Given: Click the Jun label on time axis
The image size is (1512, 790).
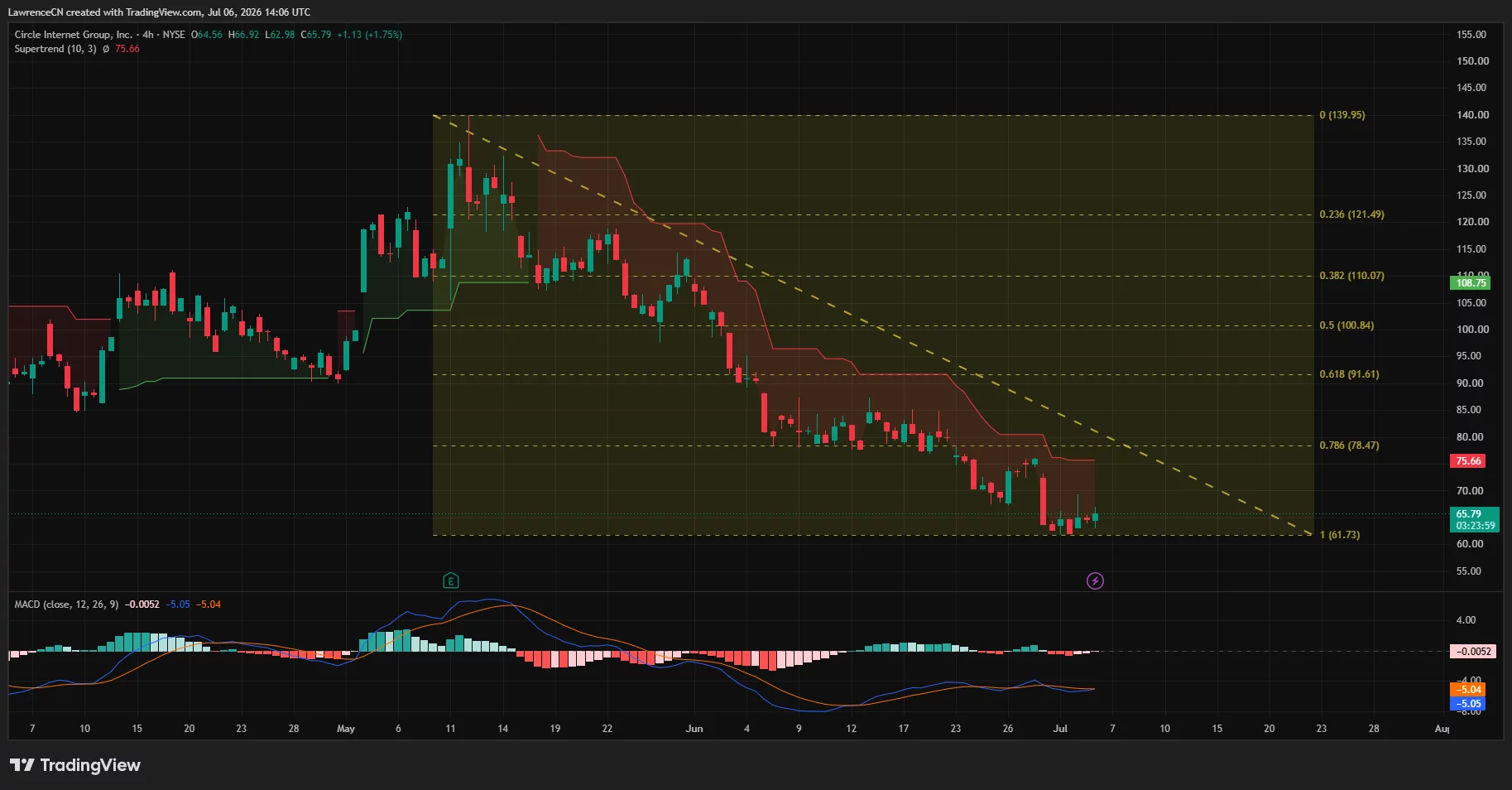Looking at the screenshot, I should coord(694,729).
